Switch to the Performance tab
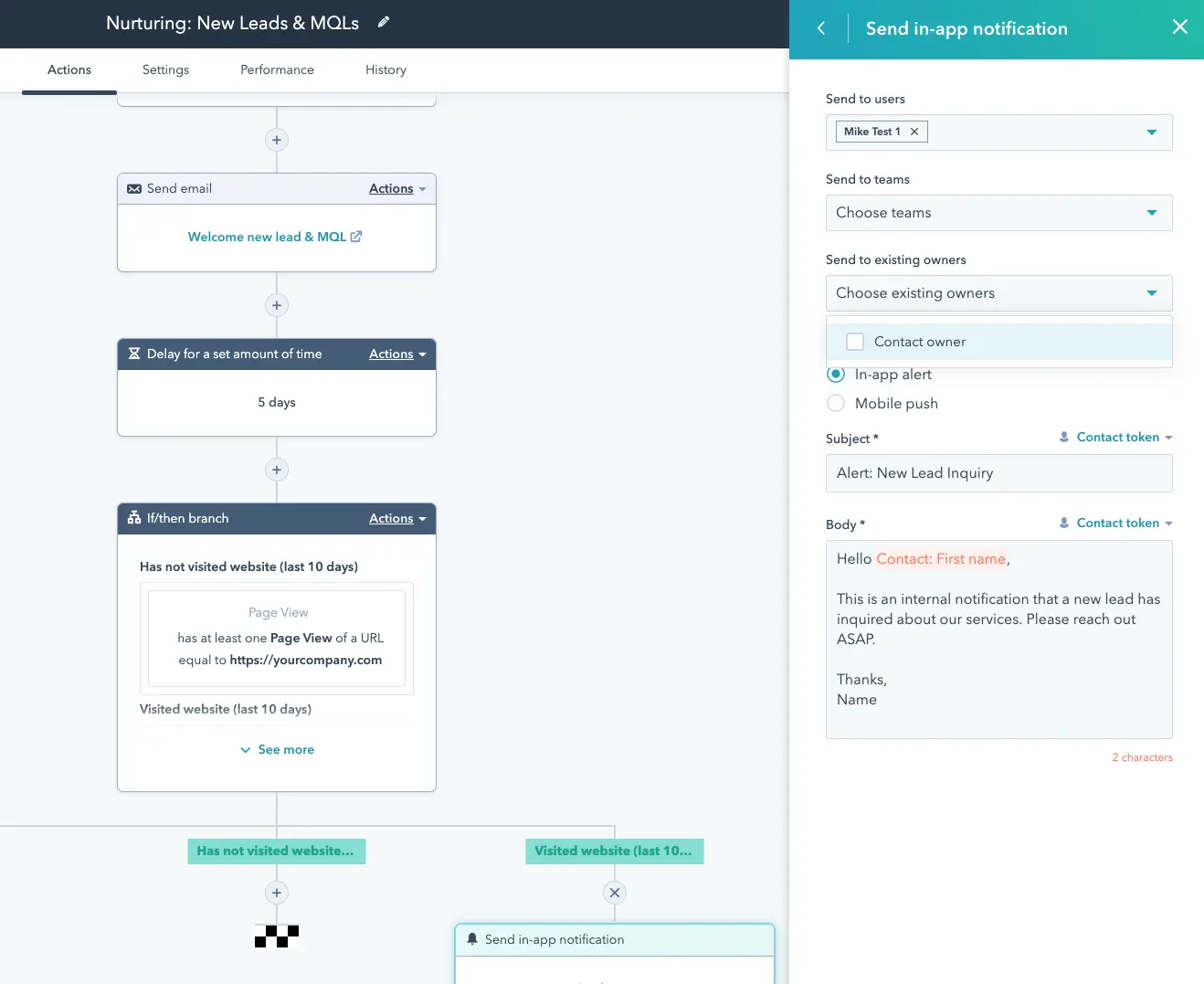The image size is (1204, 984). [276, 69]
